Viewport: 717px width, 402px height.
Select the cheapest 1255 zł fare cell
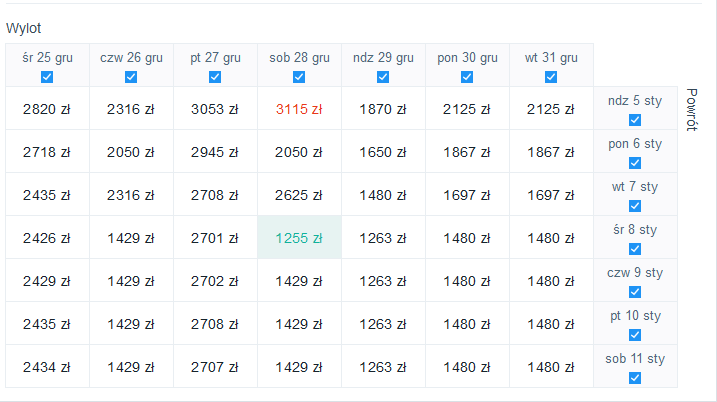click(300, 237)
